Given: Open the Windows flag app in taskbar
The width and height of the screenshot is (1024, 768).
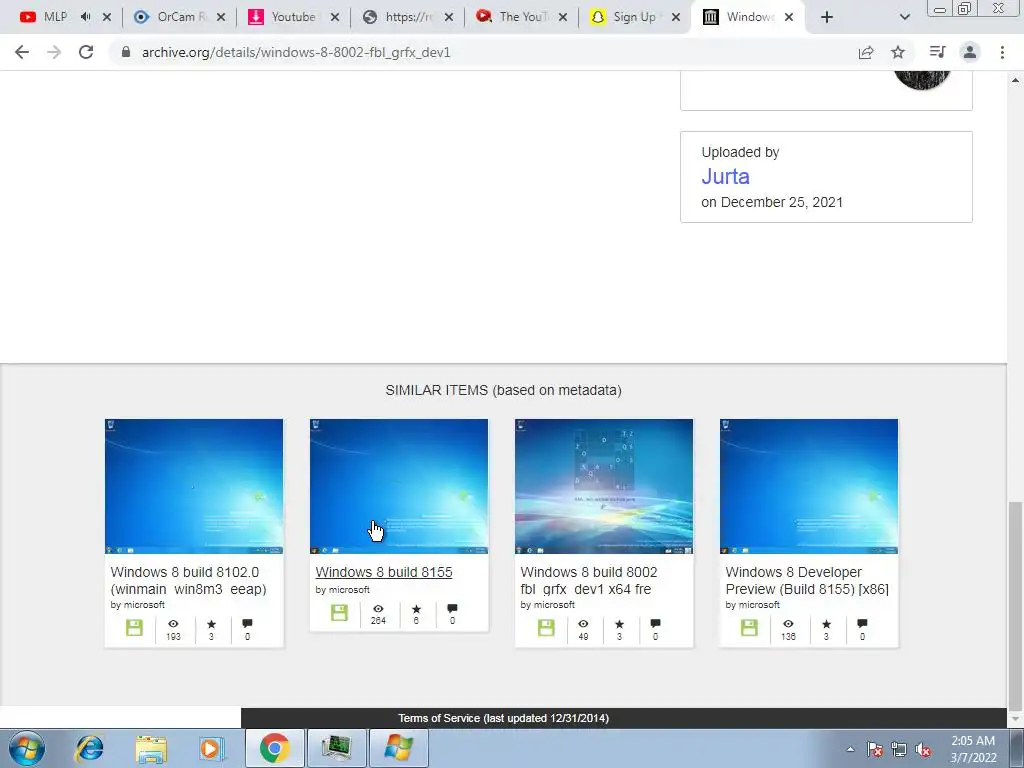Looking at the screenshot, I should (x=398, y=748).
